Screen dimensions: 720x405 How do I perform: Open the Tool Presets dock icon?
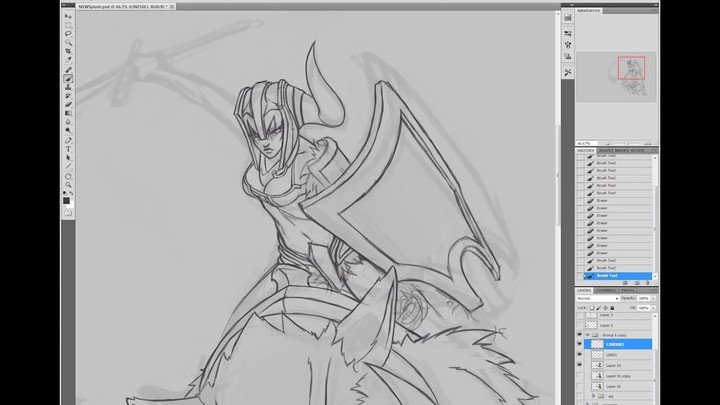pos(568,73)
